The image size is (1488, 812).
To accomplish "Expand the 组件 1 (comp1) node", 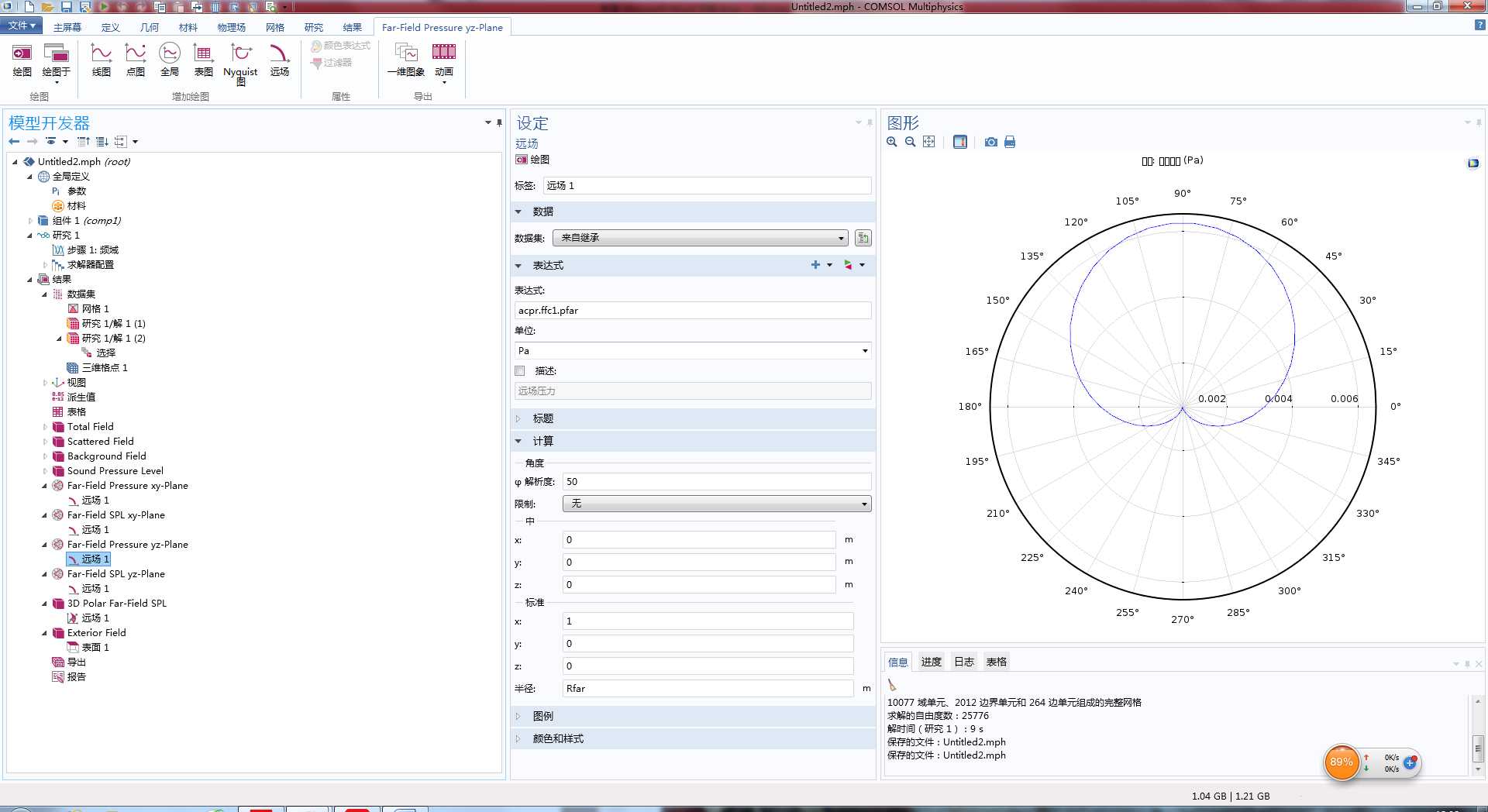I will [30, 221].
